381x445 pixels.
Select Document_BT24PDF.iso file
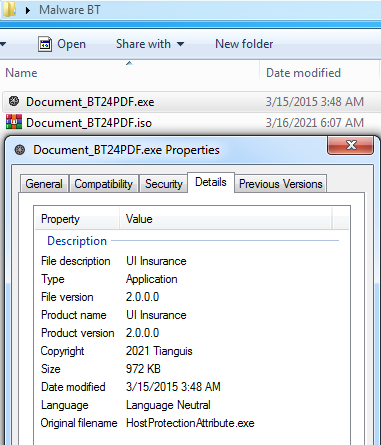point(89,123)
